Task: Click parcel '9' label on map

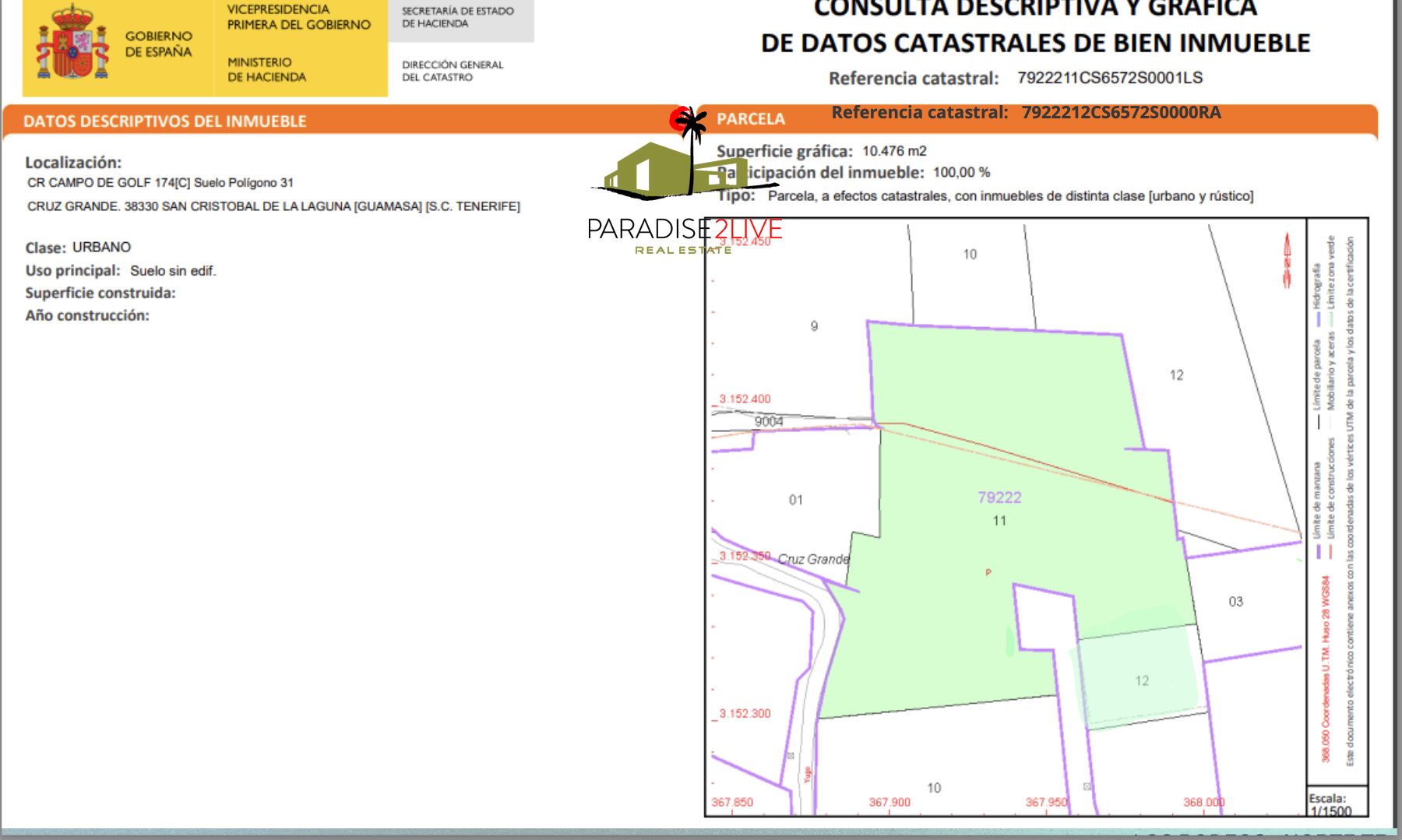Action: click(814, 326)
